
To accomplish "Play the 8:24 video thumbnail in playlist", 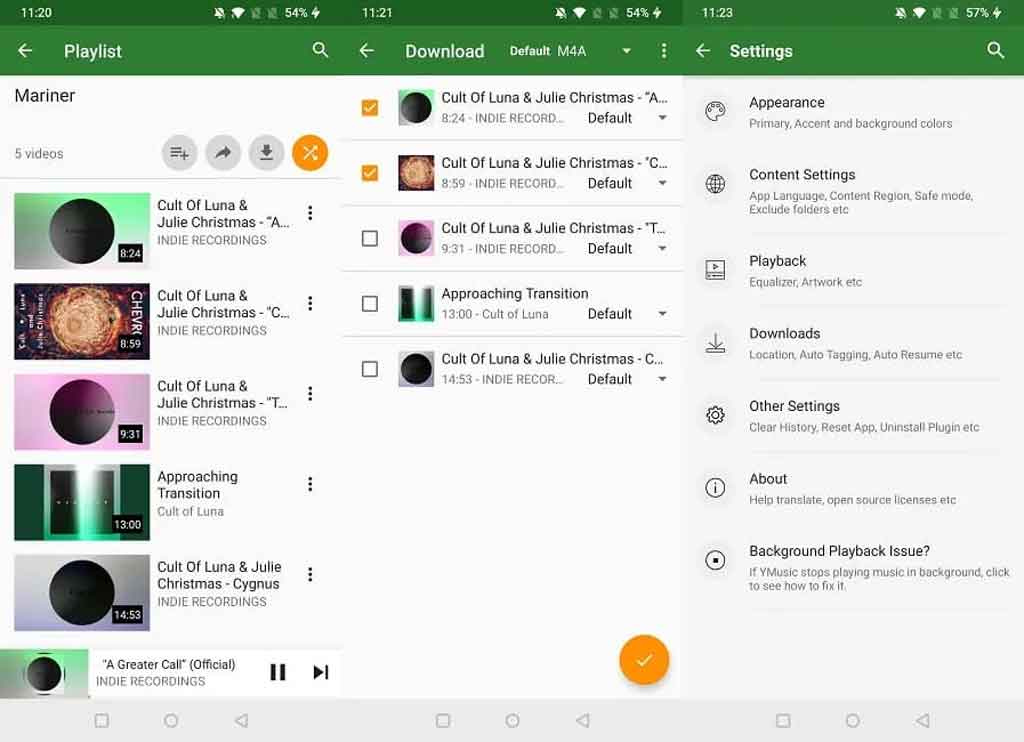I will point(82,231).
